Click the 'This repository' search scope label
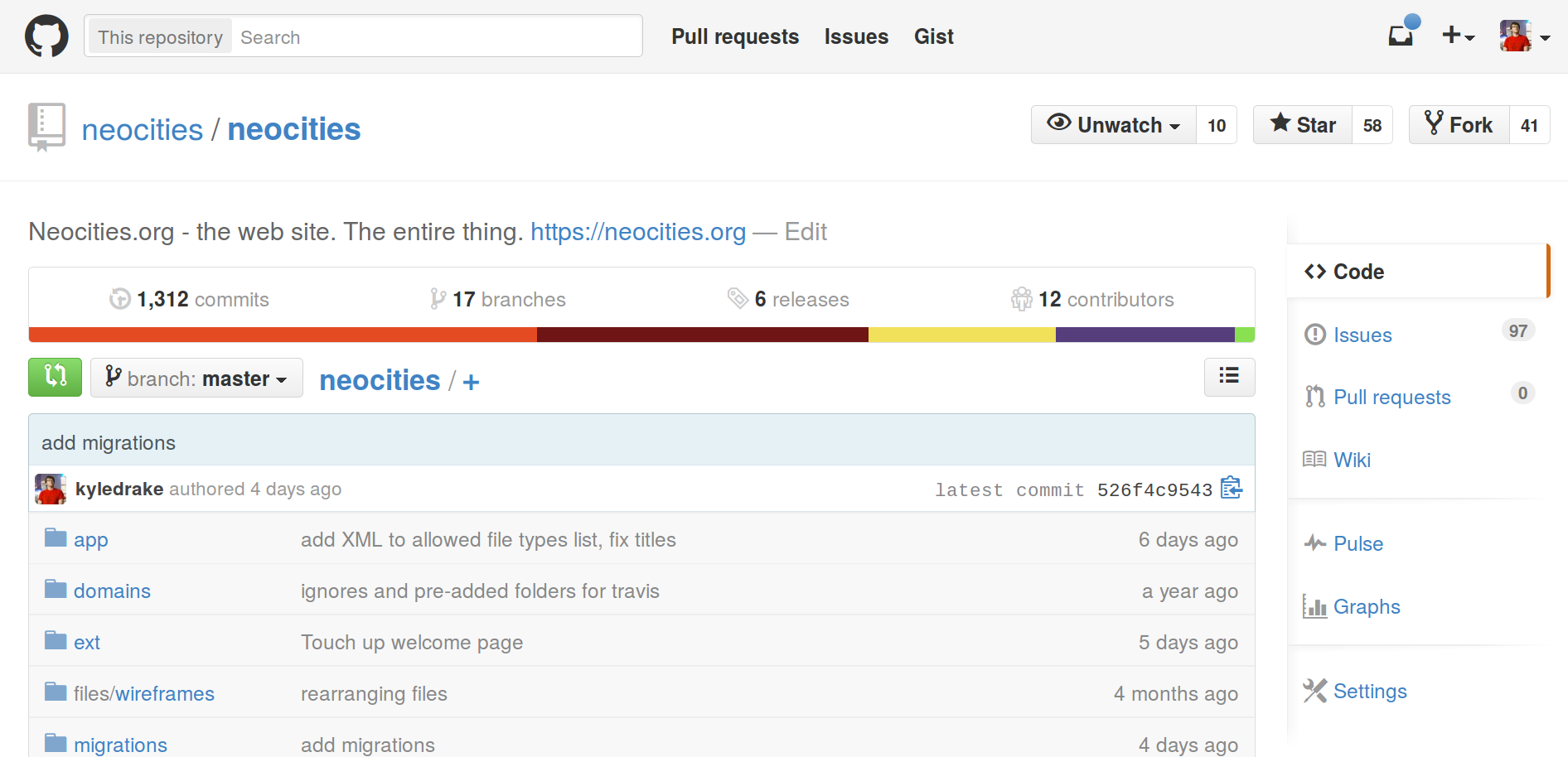 (160, 37)
